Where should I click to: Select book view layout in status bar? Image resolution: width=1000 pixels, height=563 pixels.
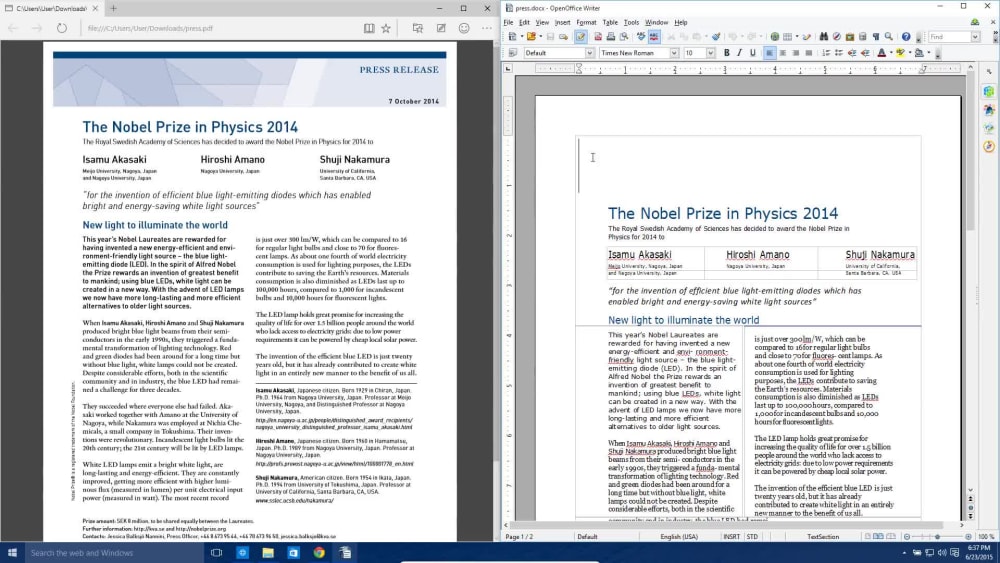[x=891, y=537]
